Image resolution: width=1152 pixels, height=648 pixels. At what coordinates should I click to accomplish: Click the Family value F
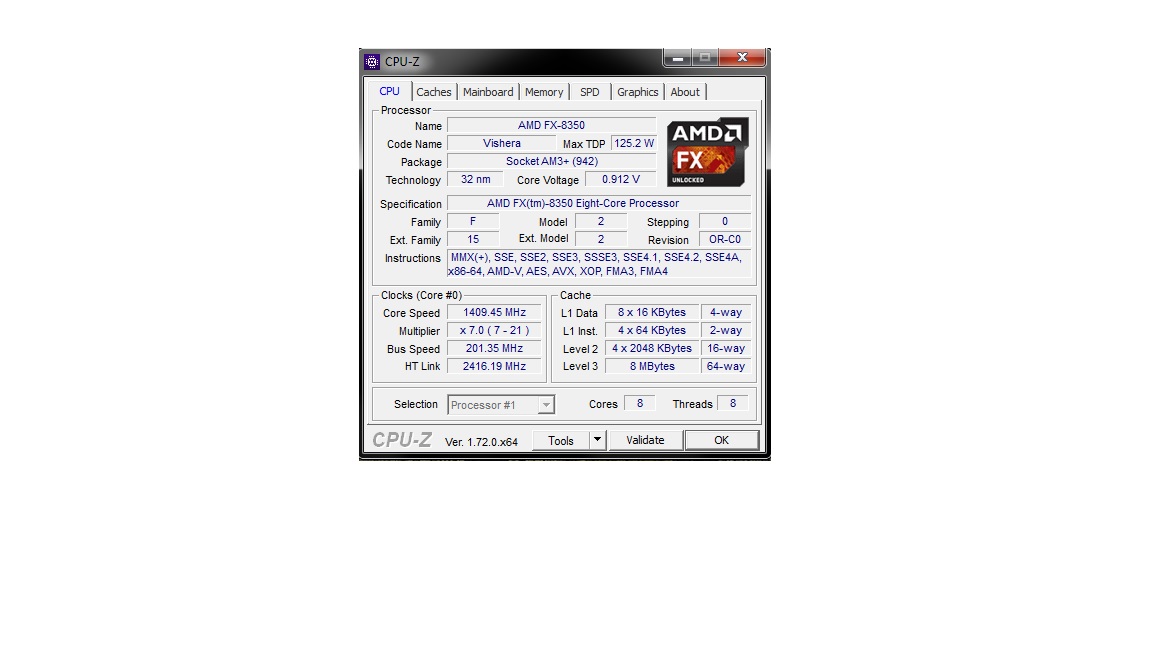tap(473, 221)
